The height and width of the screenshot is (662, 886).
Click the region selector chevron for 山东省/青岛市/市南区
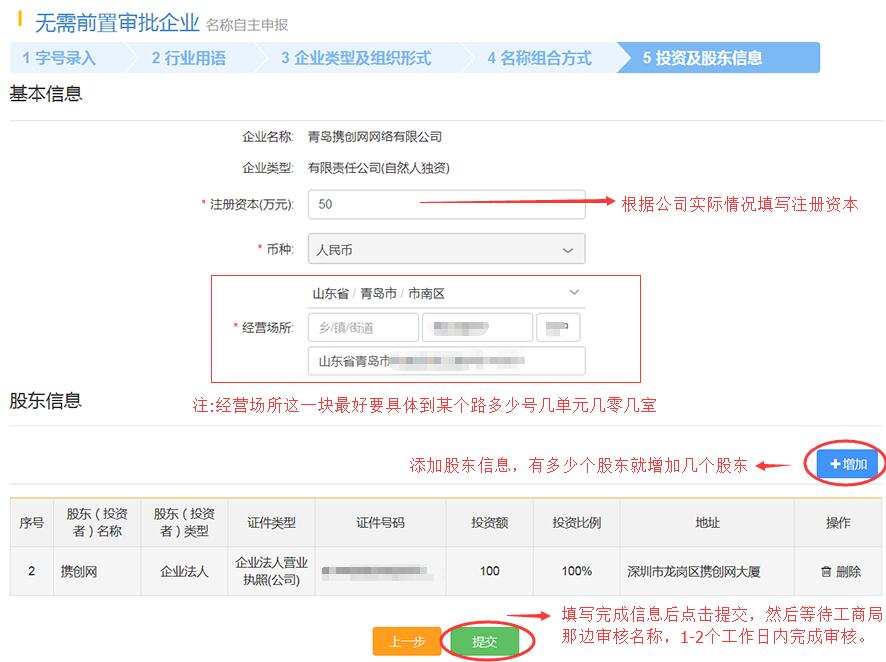[573, 291]
